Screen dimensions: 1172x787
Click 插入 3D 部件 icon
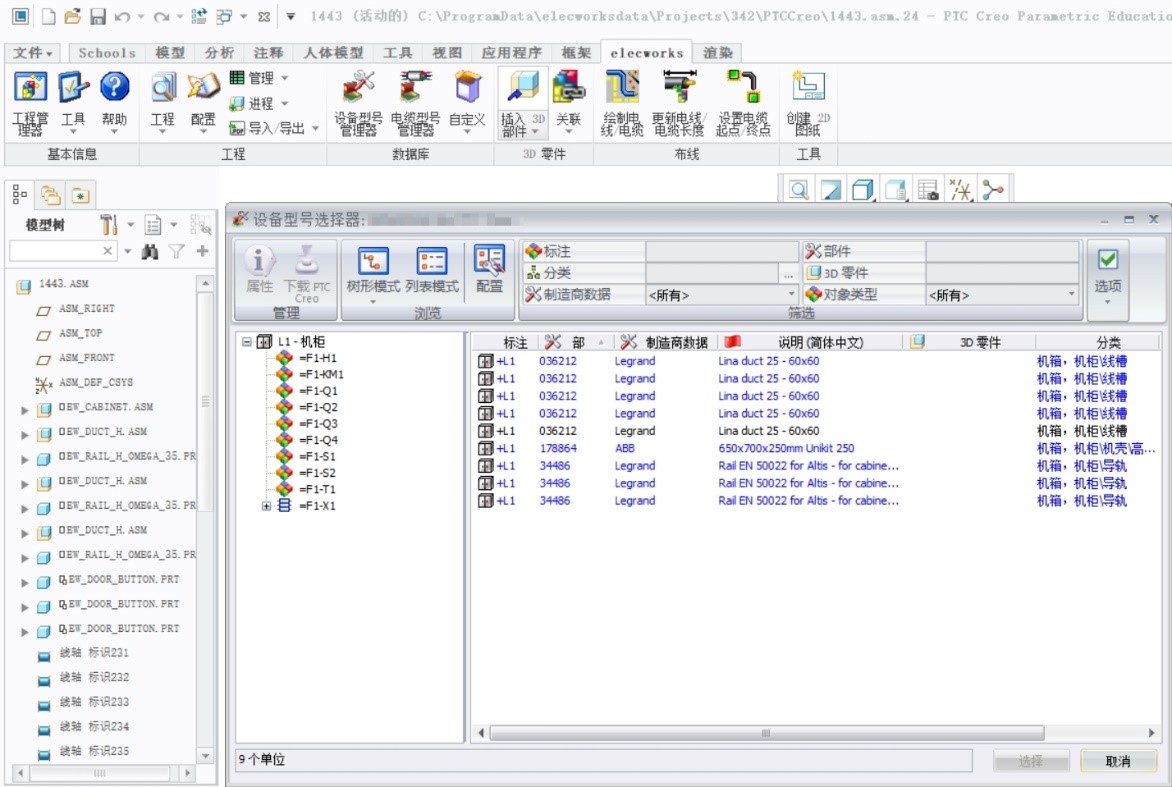[x=522, y=103]
